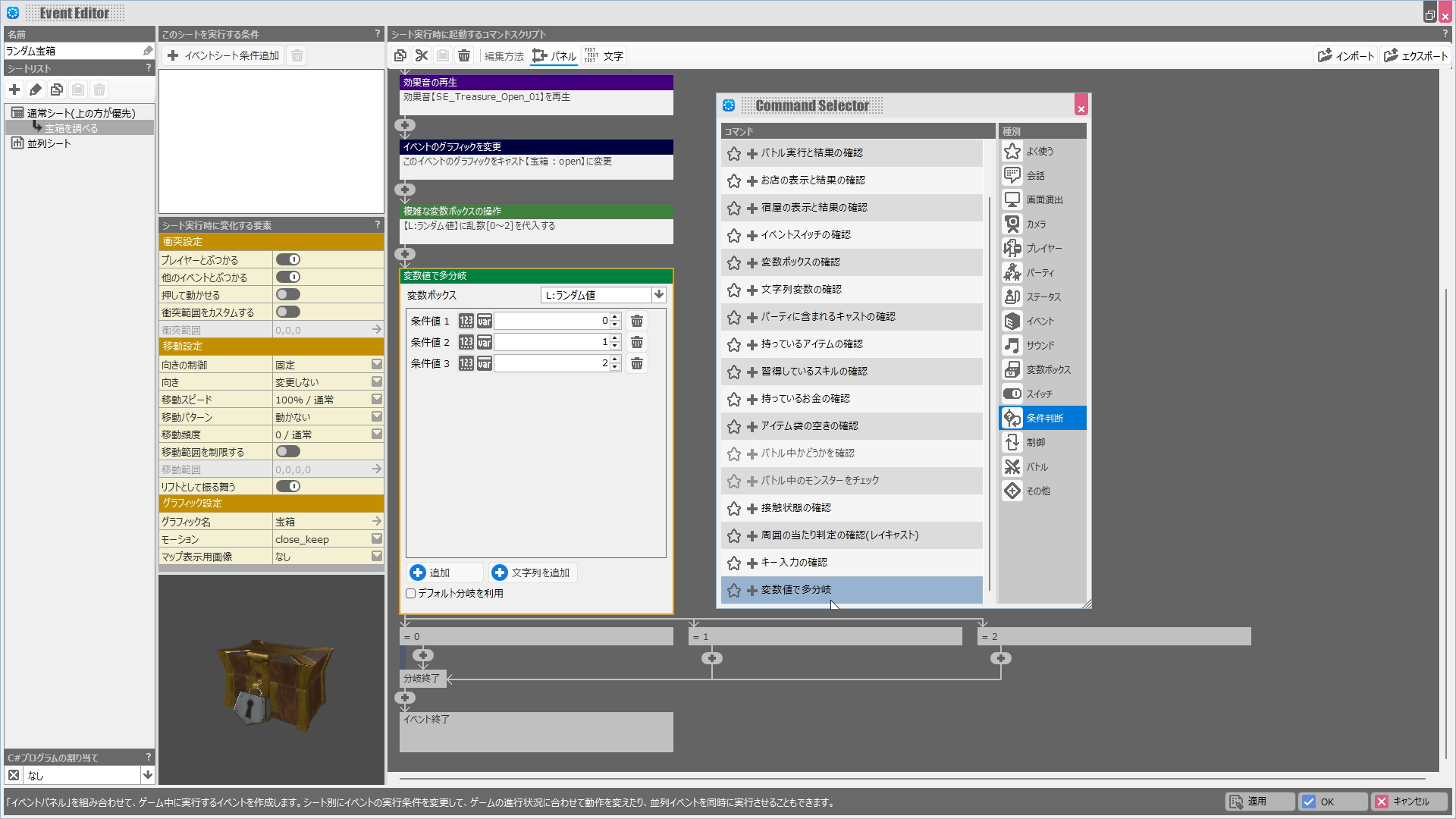Select the よく使う favorites category
Screen dimensions: 1456x819
[1043, 151]
